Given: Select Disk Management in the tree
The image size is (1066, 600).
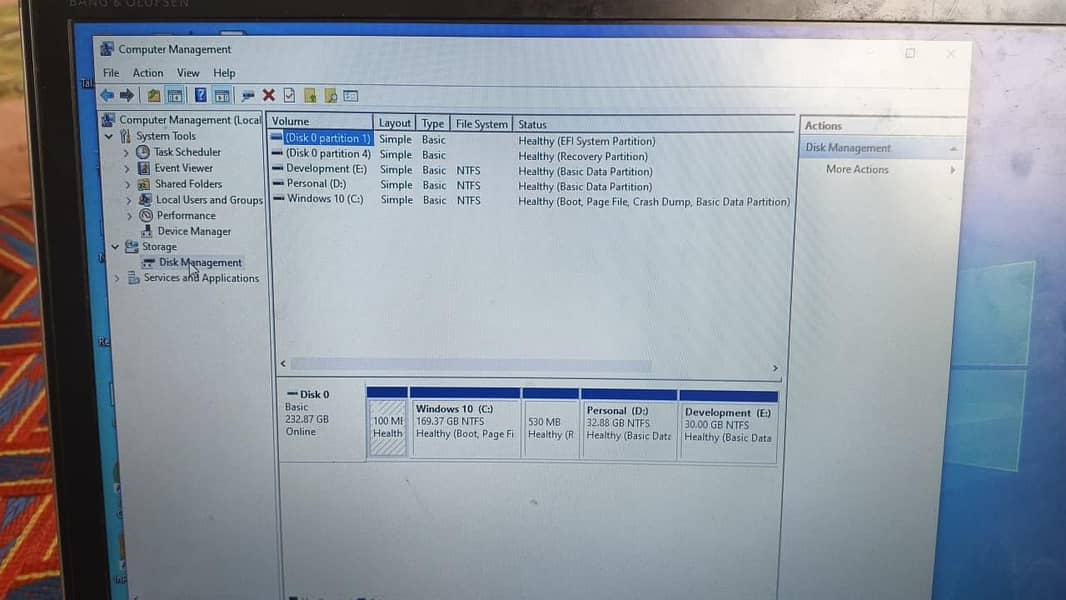Looking at the screenshot, I should [x=200, y=262].
